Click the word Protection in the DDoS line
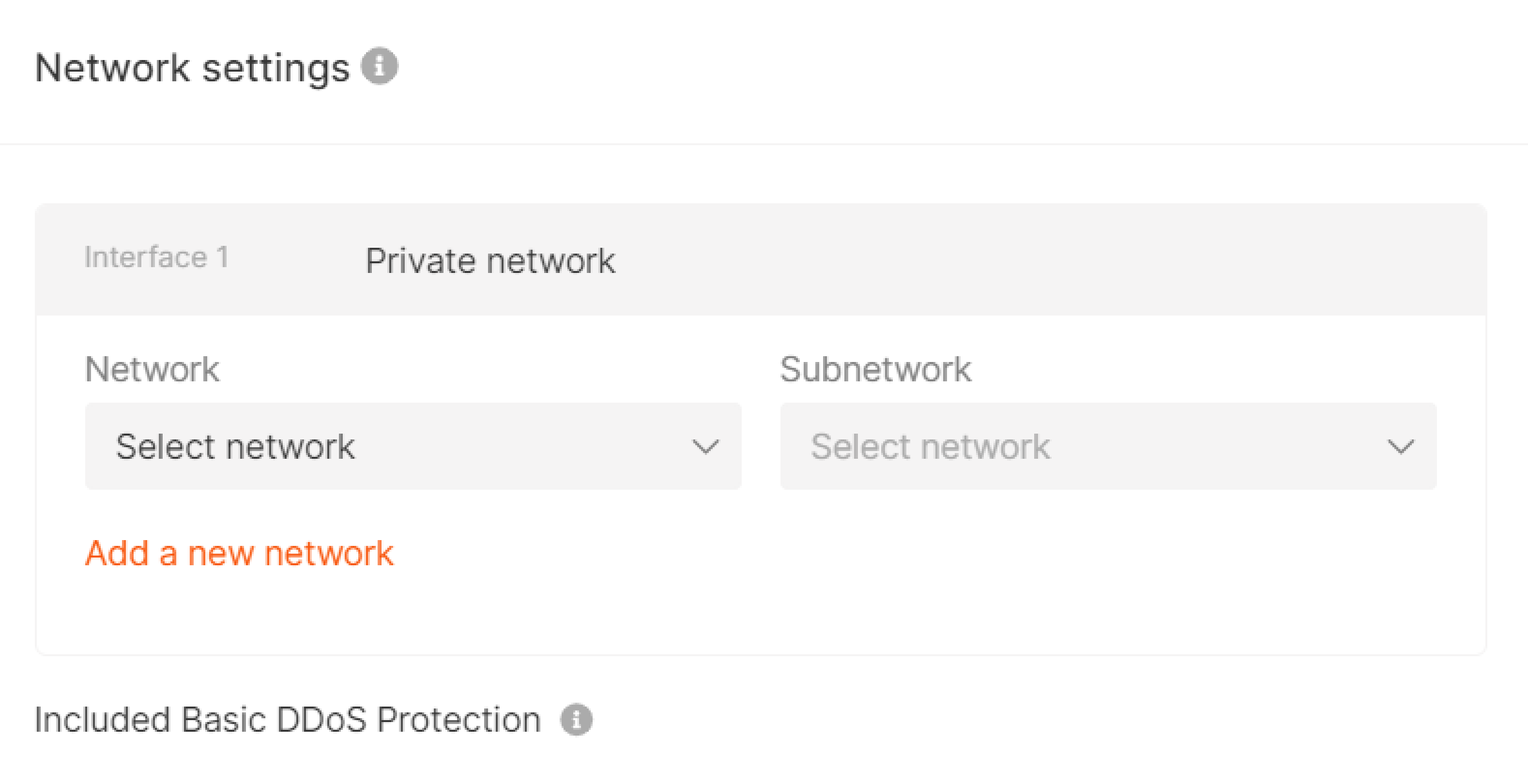This screenshot has width=1528, height=784. coord(458,720)
